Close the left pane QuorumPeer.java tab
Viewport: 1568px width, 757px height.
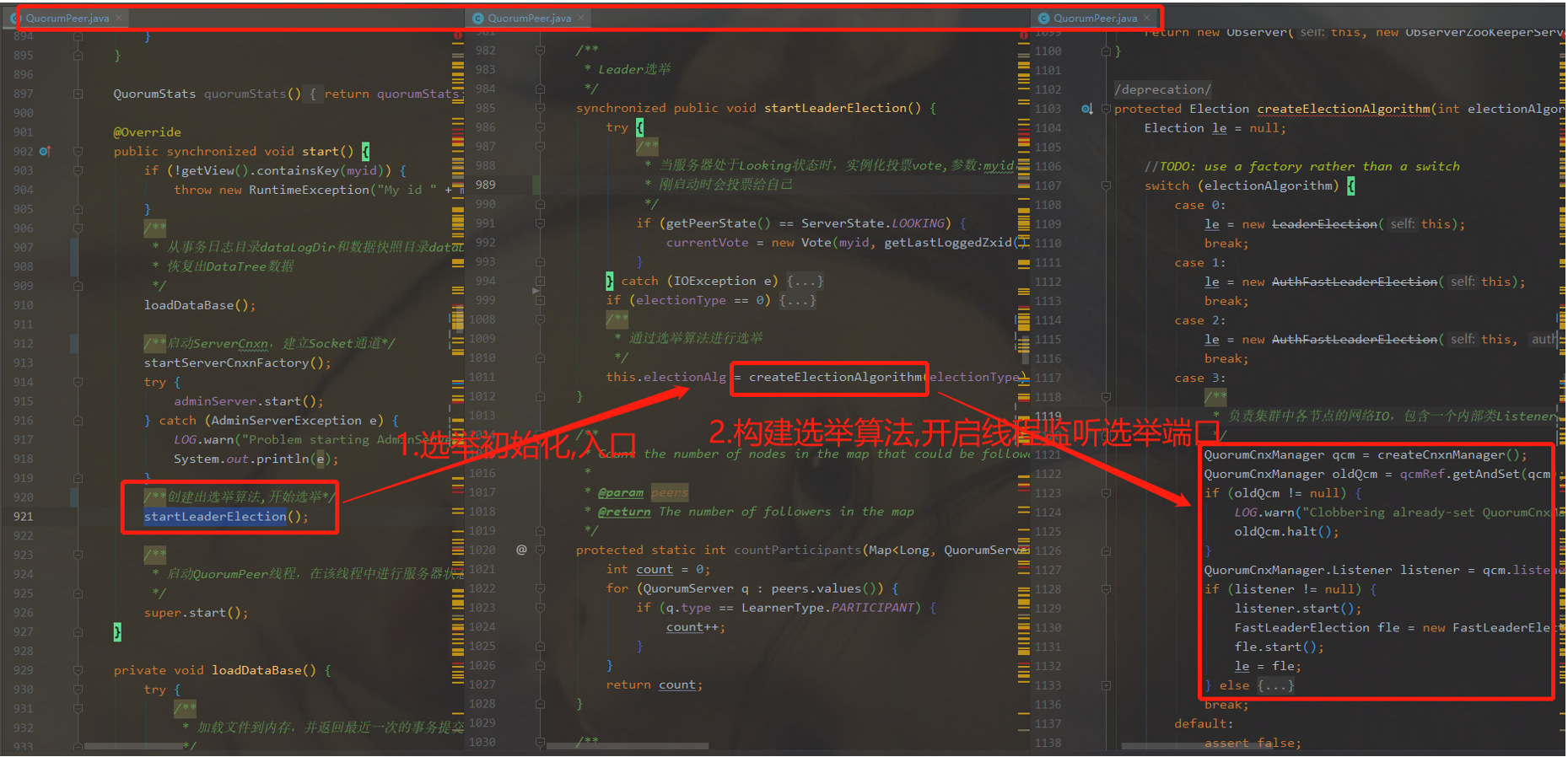119,18
